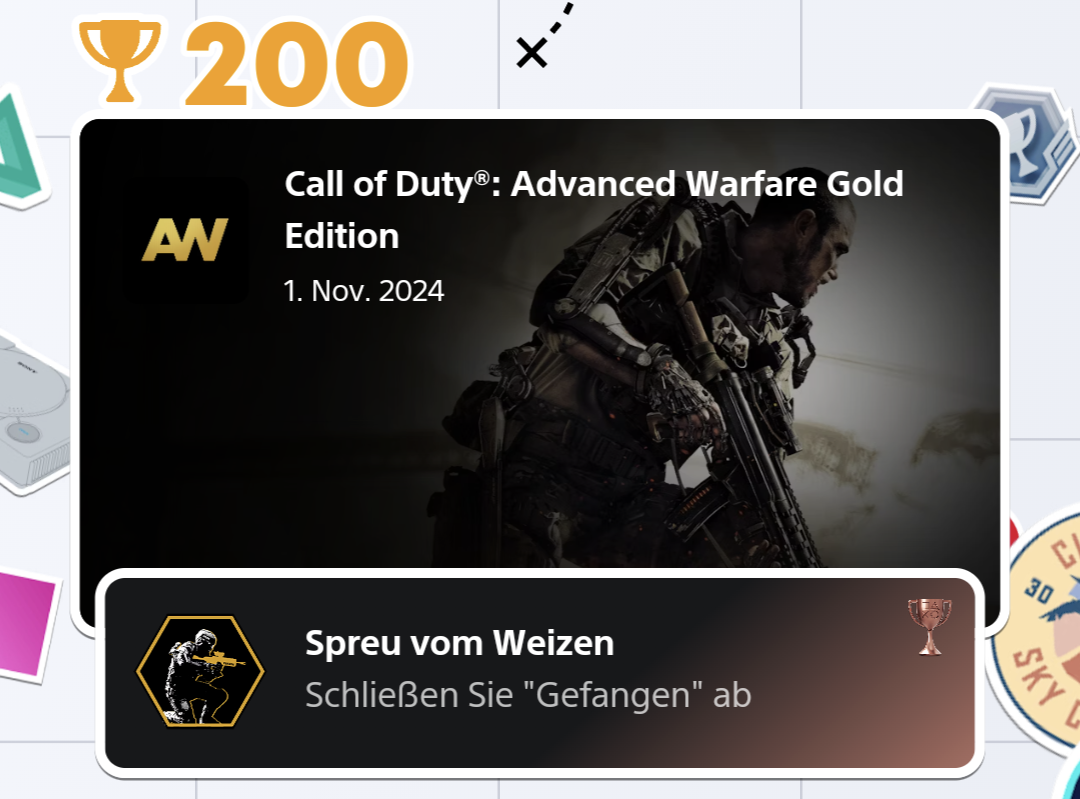Click the black X marker at top
The width and height of the screenshot is (1080, 799).
point(532,53)
